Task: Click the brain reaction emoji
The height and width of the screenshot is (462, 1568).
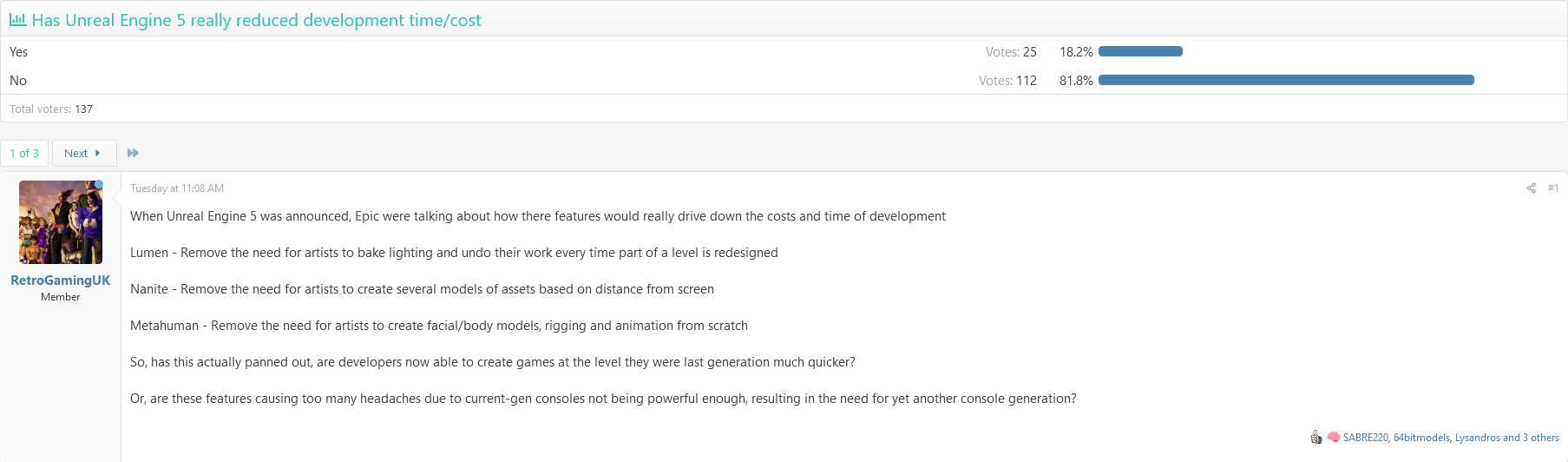Action: [x=1333, y=438]
